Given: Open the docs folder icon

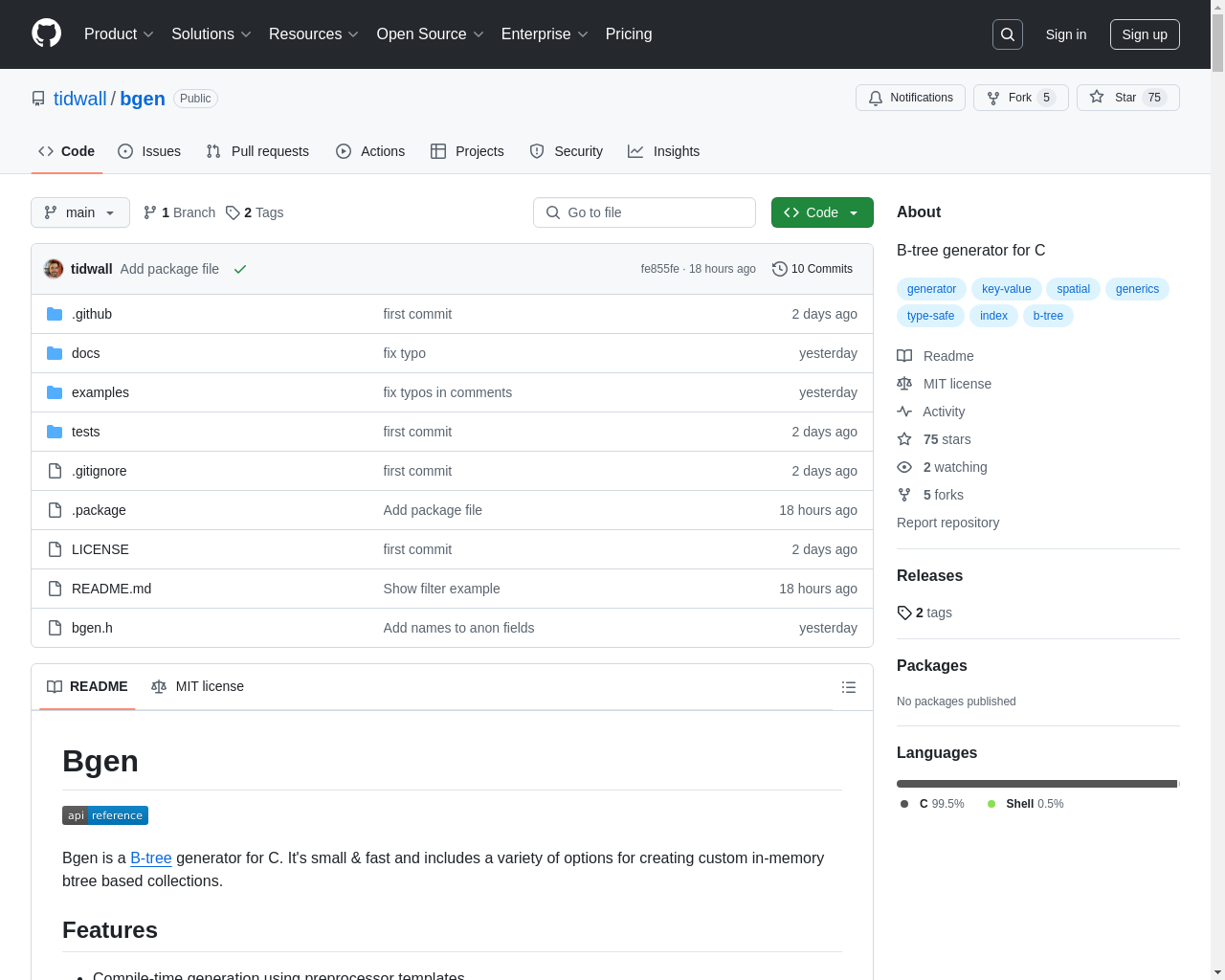Looking at the screenshot, I should coord(55,353).
